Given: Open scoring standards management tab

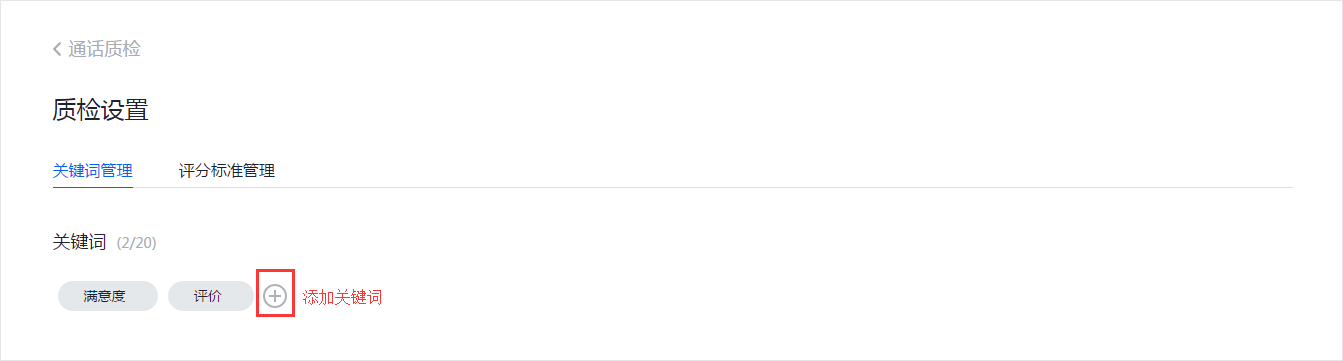Looking at the screenshot, I should coord(227,170).
